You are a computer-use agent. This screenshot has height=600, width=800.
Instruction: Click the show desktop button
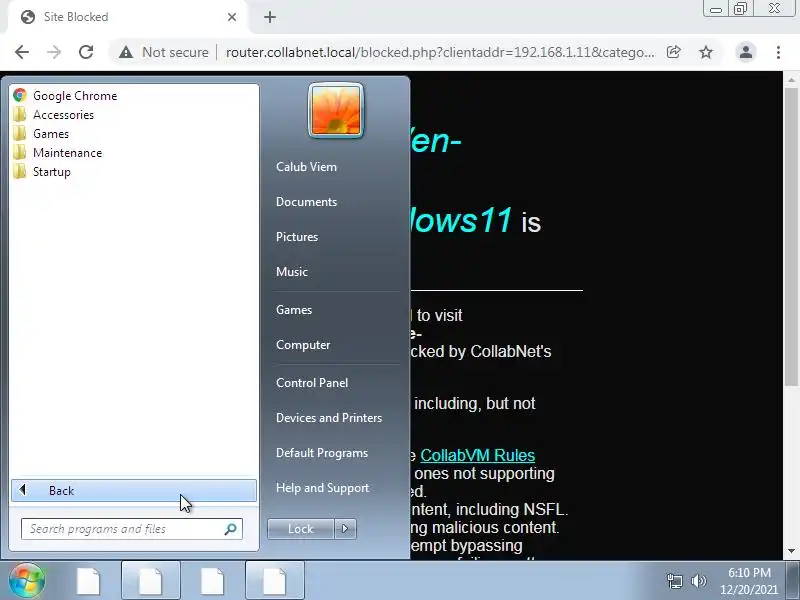pyautogui.click(x=792, y=581)
